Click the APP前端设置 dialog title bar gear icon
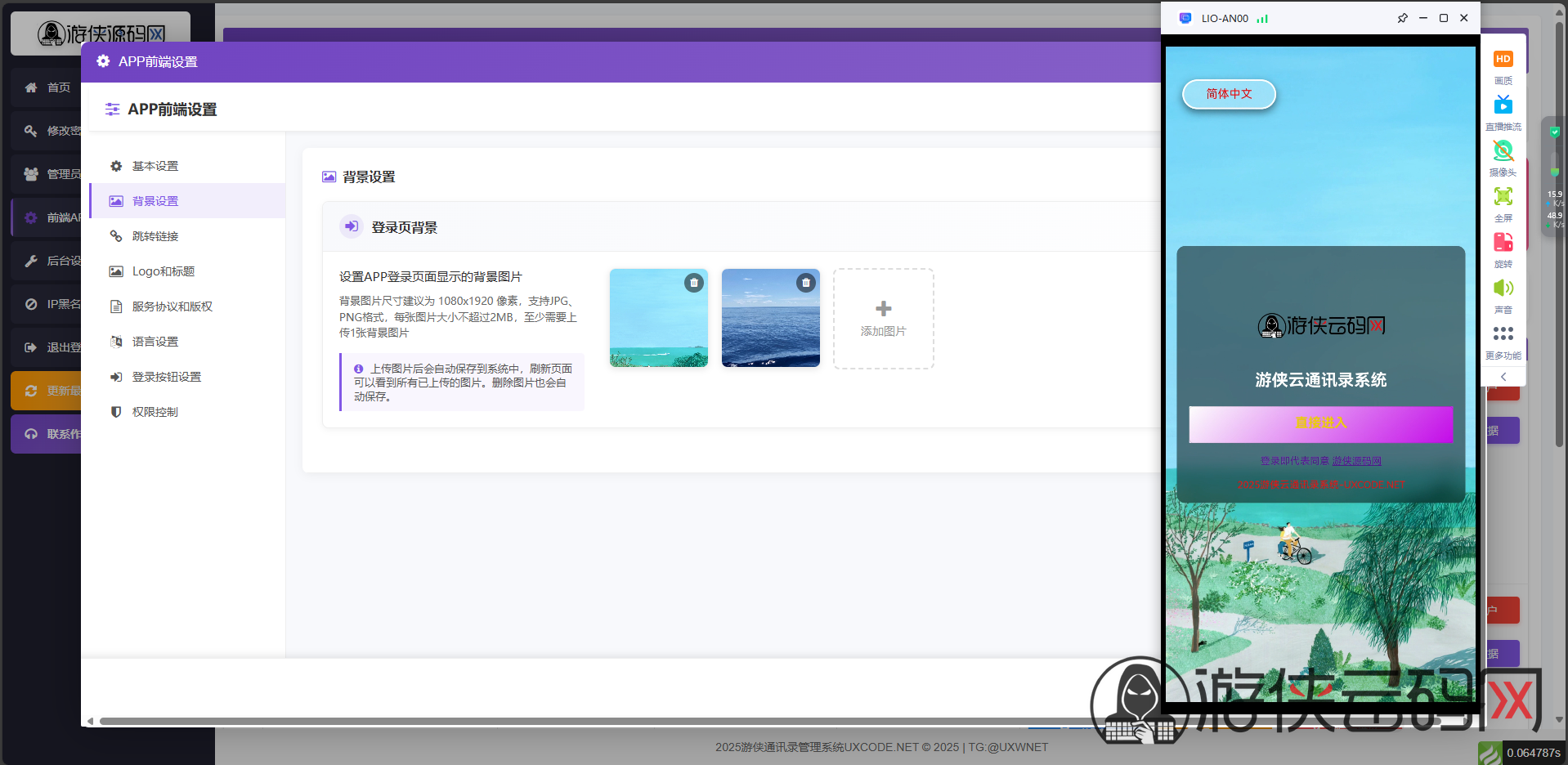This screenshot has height=765, width=1568. click(x=103, y=61)
